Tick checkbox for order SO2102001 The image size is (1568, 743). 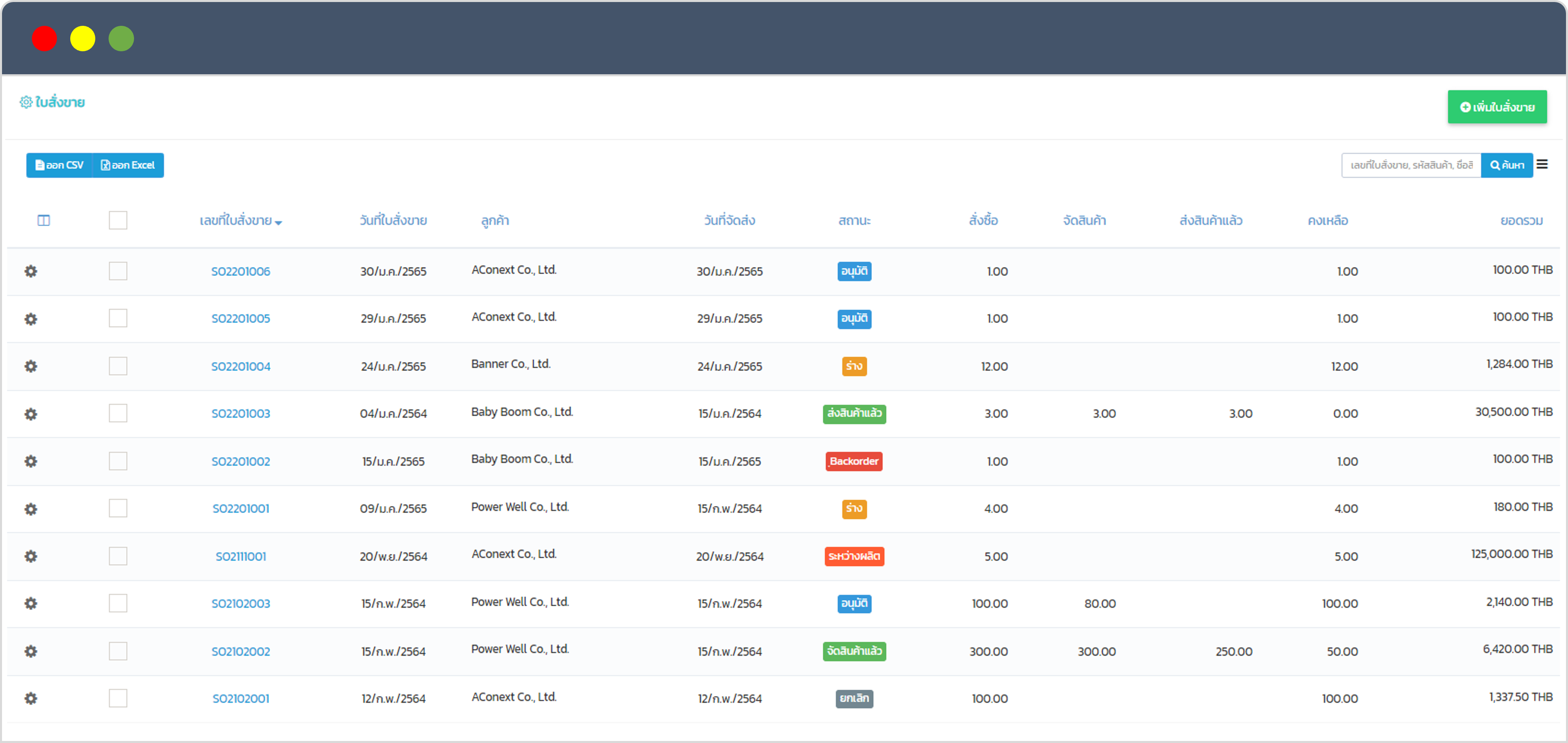coord(118,698)
